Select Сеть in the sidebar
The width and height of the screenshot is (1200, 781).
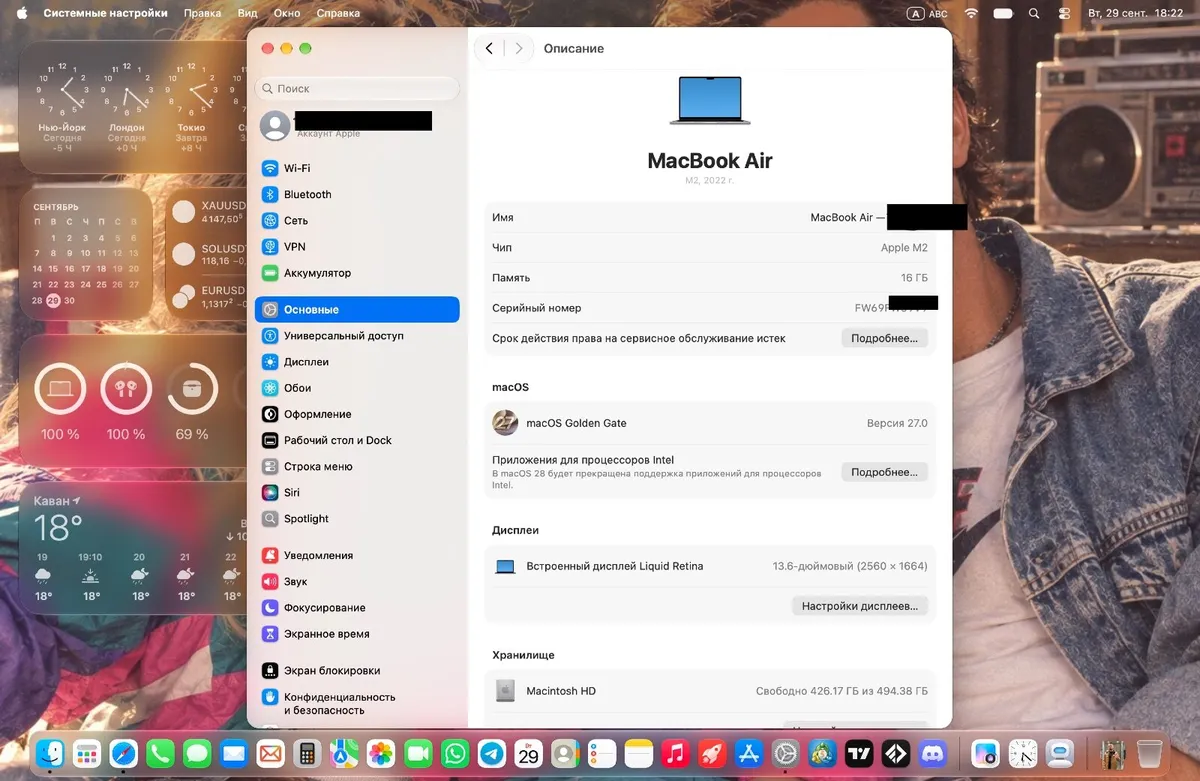pyautogui.click(x=357, y=220)
